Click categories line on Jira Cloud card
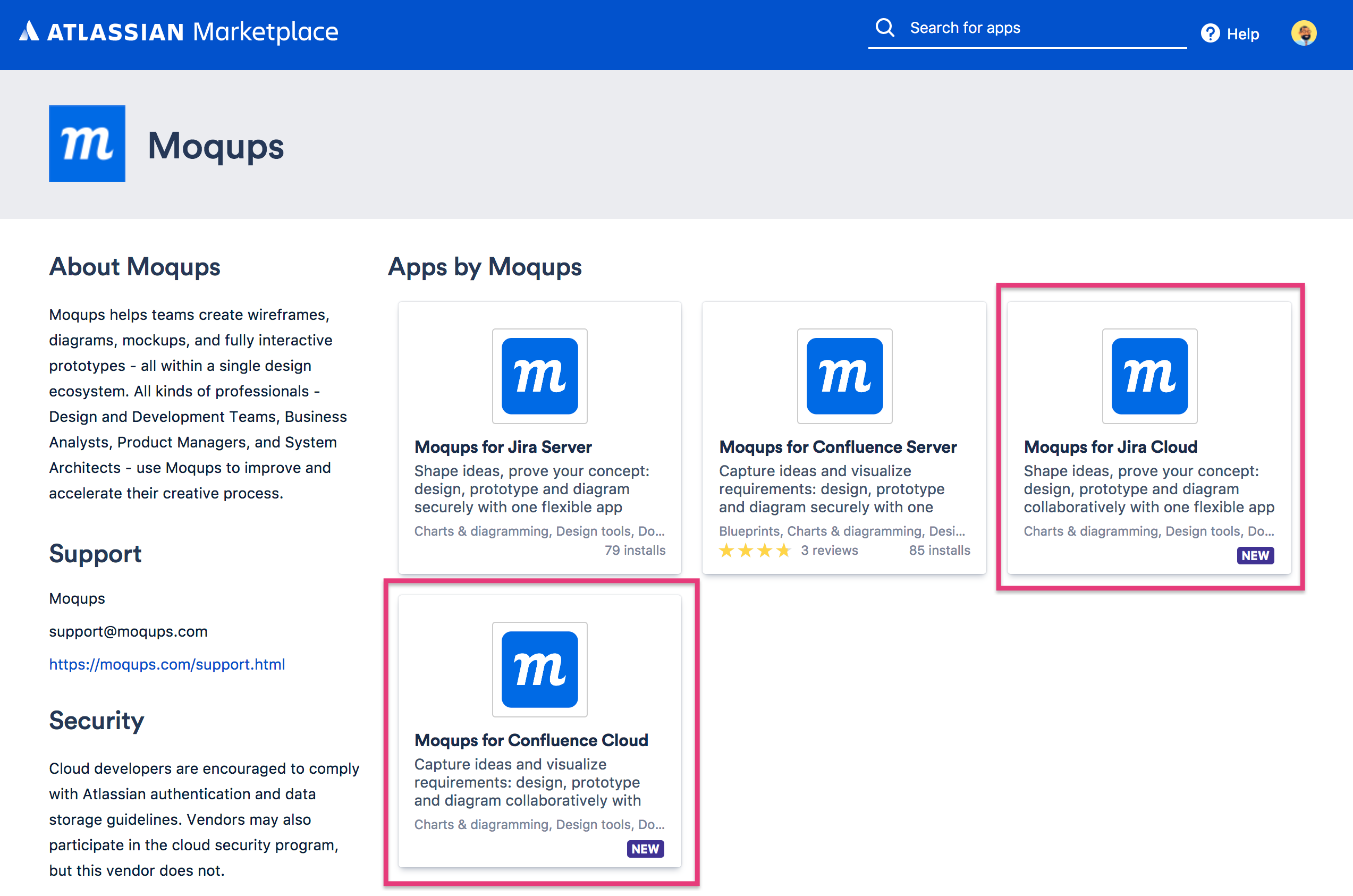Viewport: 1353px width, 896px height. tap(1148, 531)
